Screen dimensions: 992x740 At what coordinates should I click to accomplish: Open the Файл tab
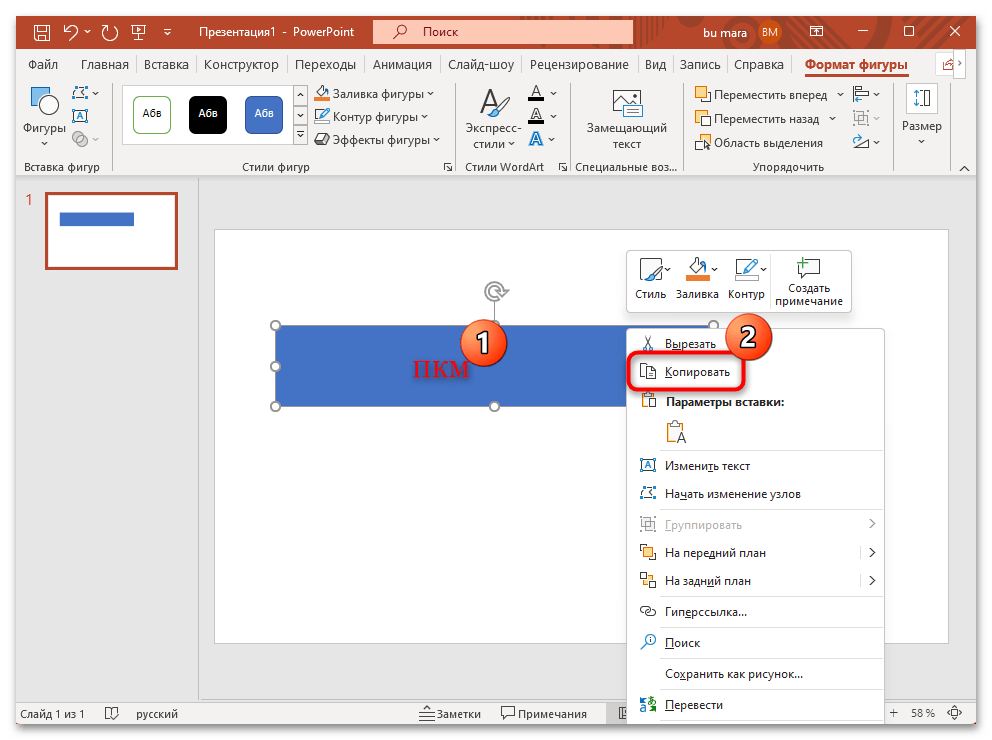click(x=43, y=65)
